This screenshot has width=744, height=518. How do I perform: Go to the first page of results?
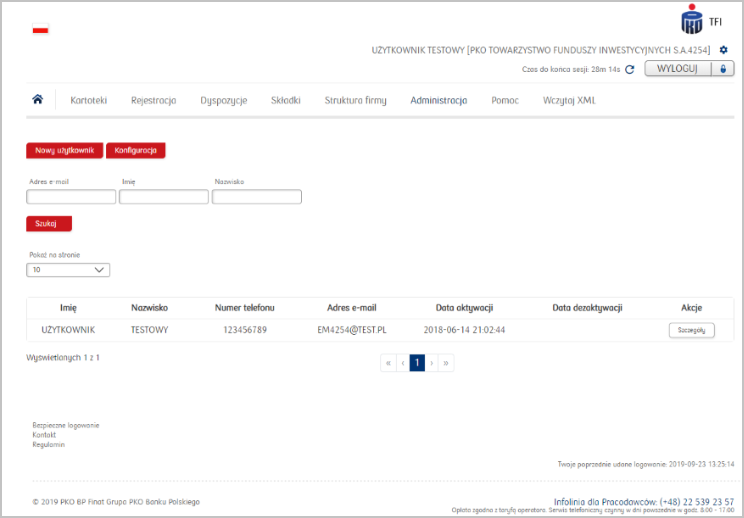pyautogui.click(x=388, y=363)
